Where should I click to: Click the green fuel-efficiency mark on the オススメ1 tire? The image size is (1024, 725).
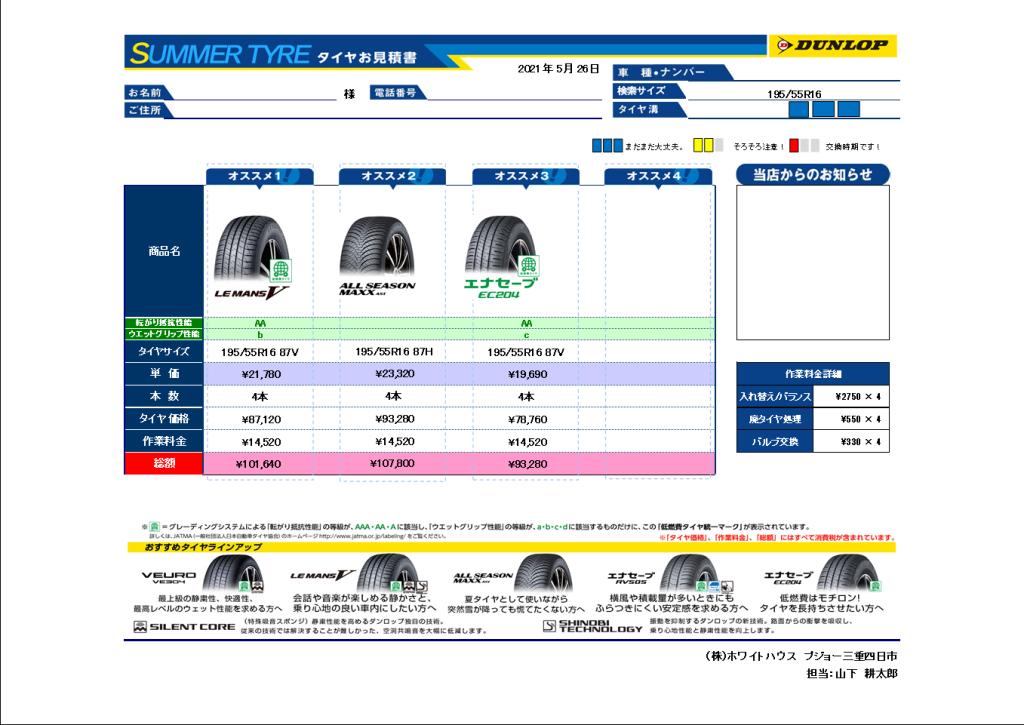pyautogui.click(x=280, y=269)
